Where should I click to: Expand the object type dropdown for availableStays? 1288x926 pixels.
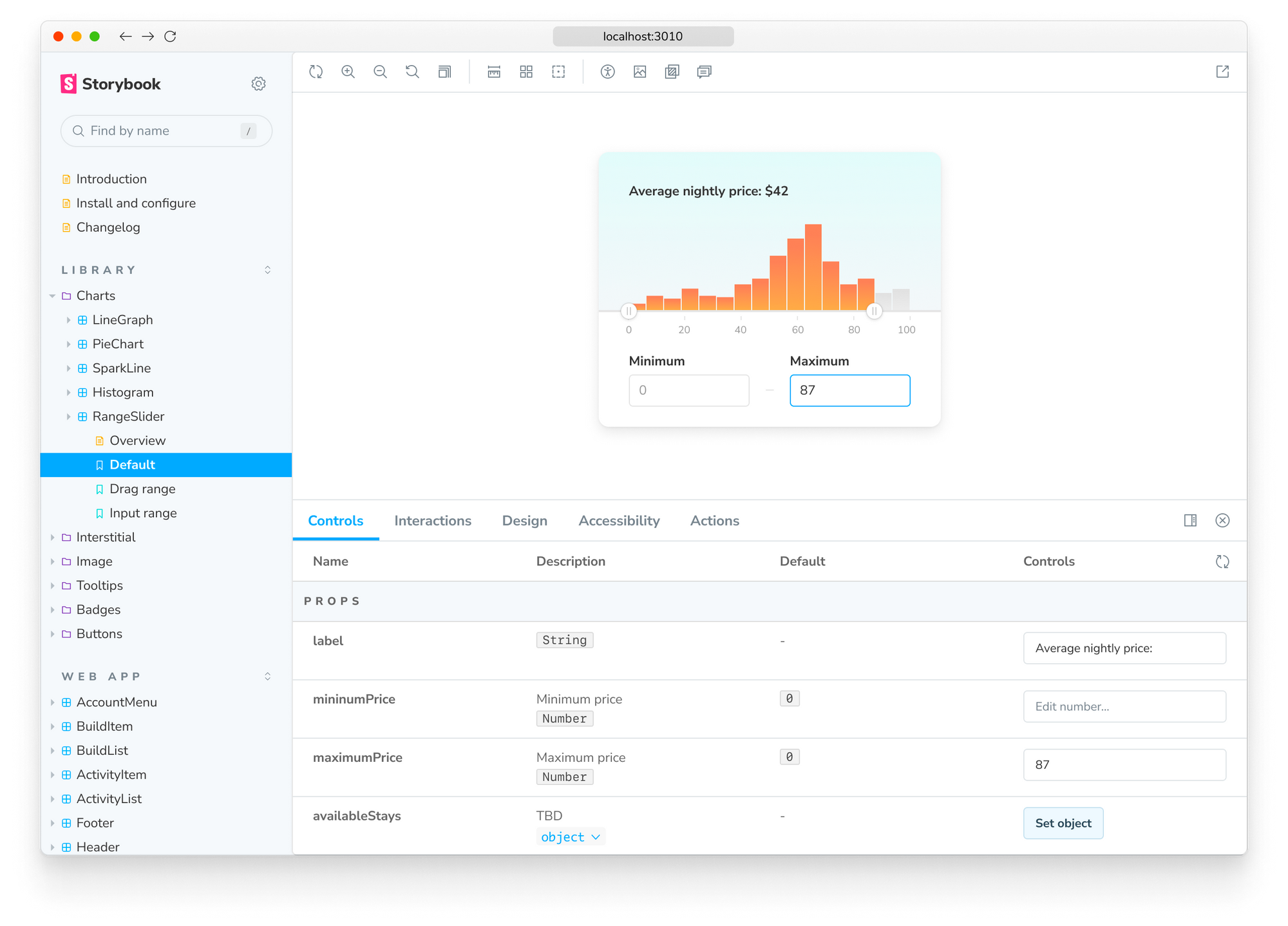(x=571, y=836)
